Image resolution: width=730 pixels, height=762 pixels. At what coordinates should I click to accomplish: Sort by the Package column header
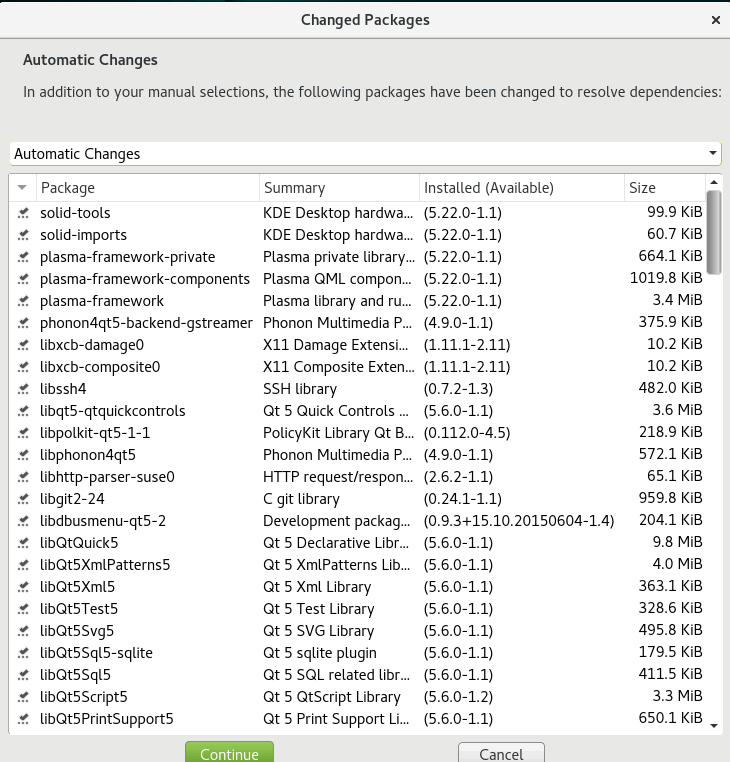(x=148, y=188)
